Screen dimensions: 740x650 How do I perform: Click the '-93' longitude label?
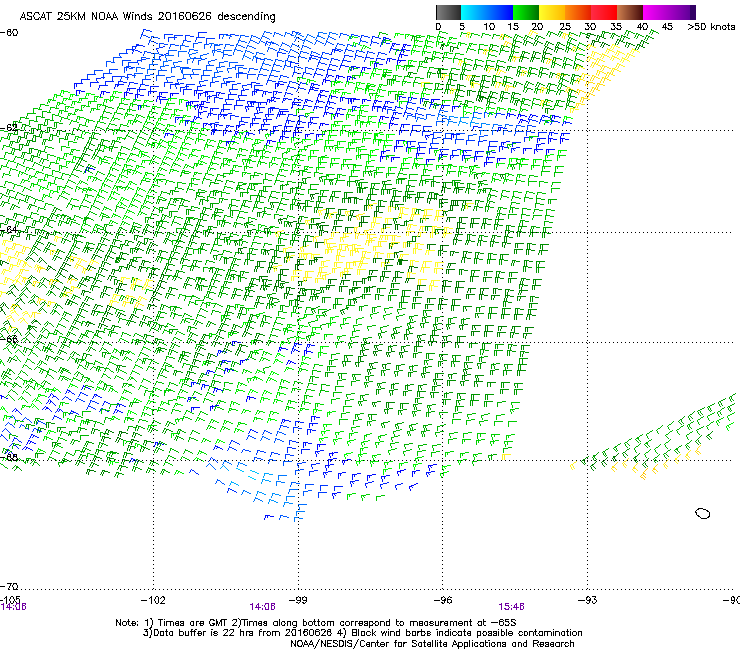(587, 600)
